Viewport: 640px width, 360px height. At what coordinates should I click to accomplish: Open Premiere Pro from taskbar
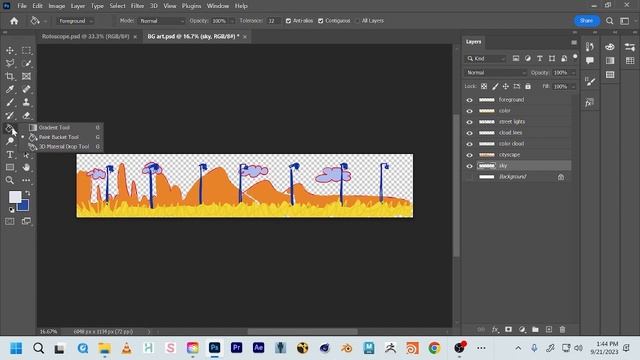237,348
